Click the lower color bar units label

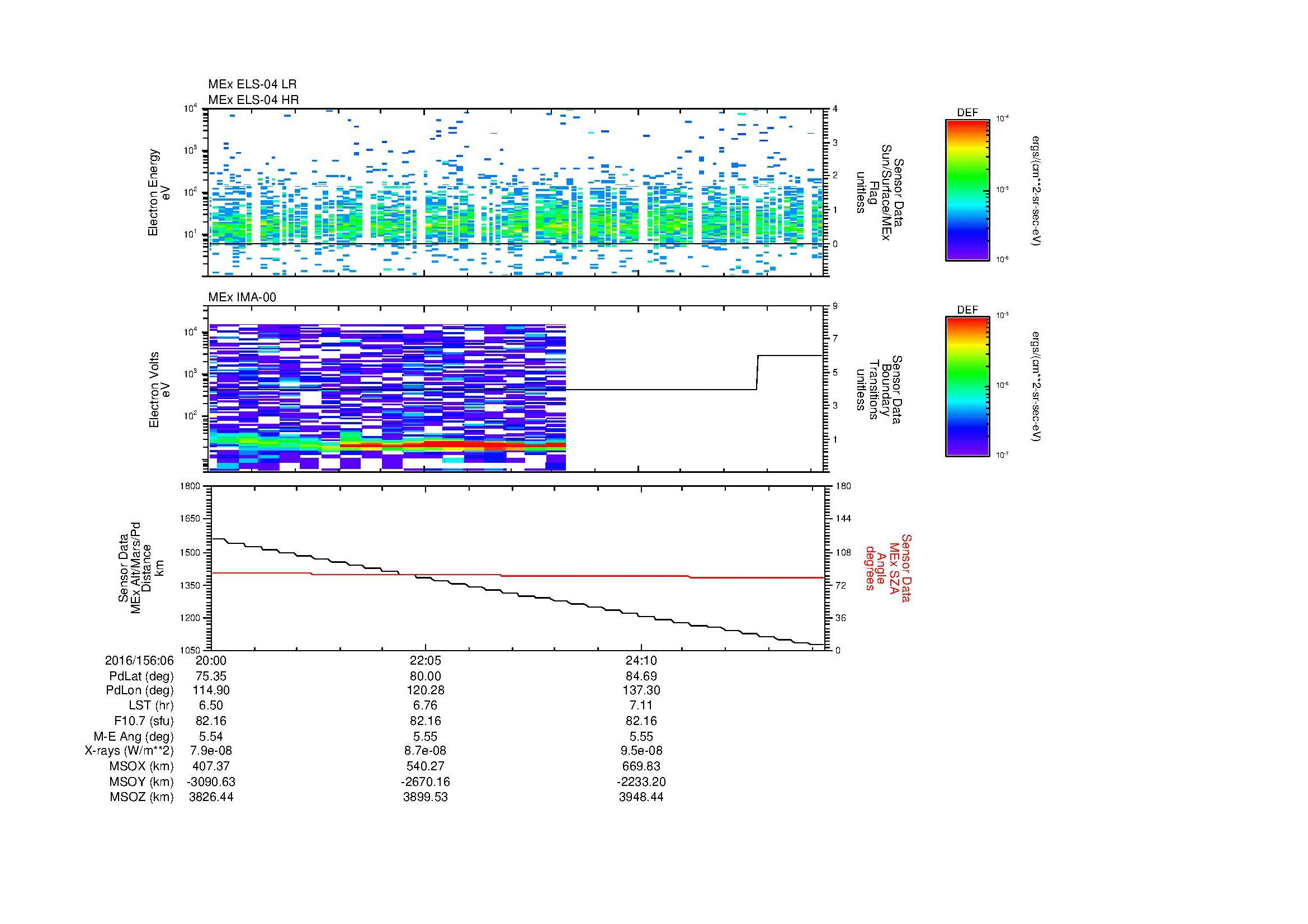coord(1036,388)
